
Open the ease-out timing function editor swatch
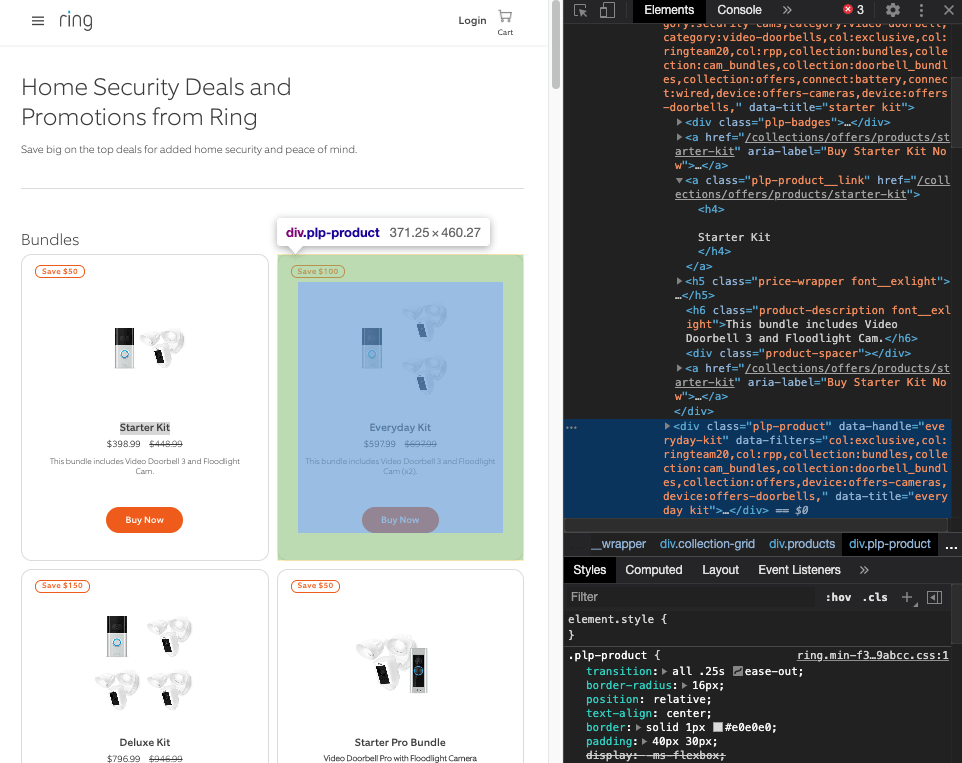tap(737, 672)
